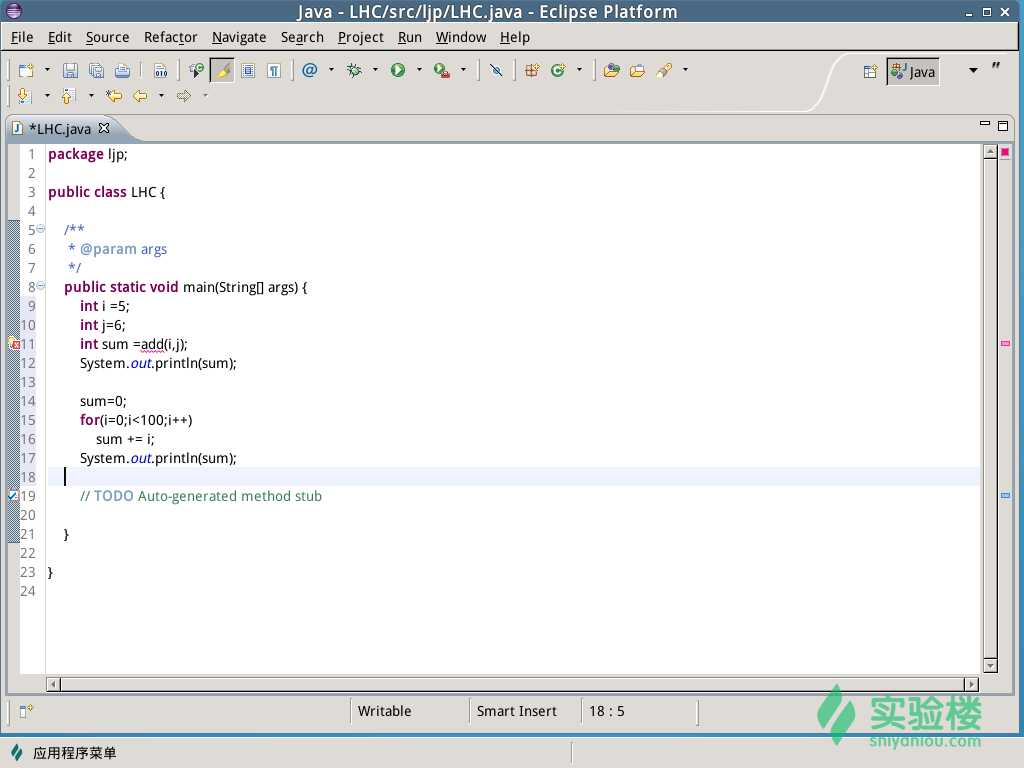This screenshot has height=768, width=1024.
Task: Open the Refactor menu
Action: tap(170, 37)
